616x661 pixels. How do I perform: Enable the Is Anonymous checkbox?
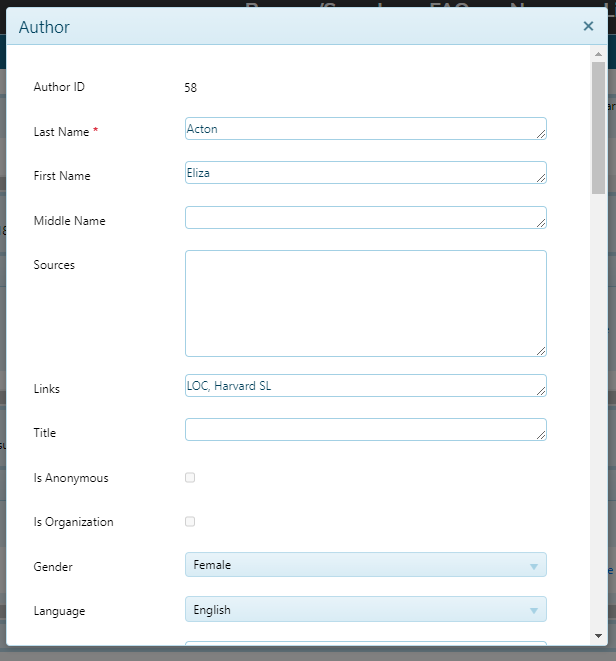pos(190,478)
